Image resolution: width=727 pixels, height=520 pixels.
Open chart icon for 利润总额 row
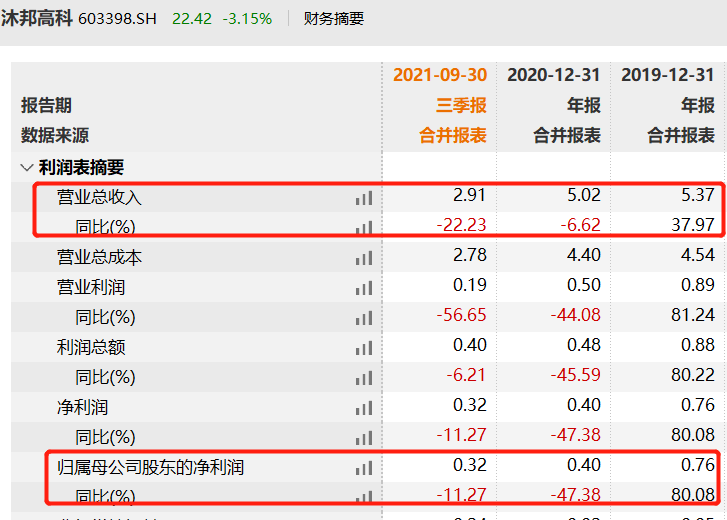(364, 348)
